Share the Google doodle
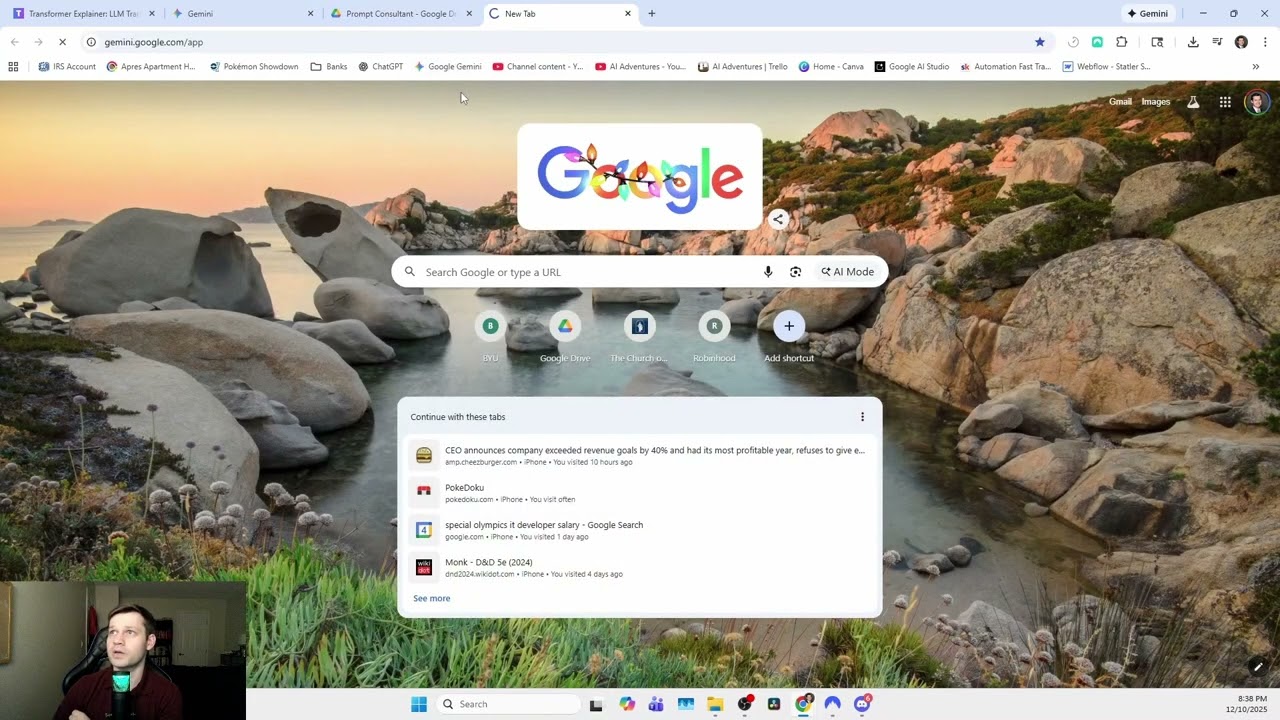1280x720 pixels. pos(778,219)
